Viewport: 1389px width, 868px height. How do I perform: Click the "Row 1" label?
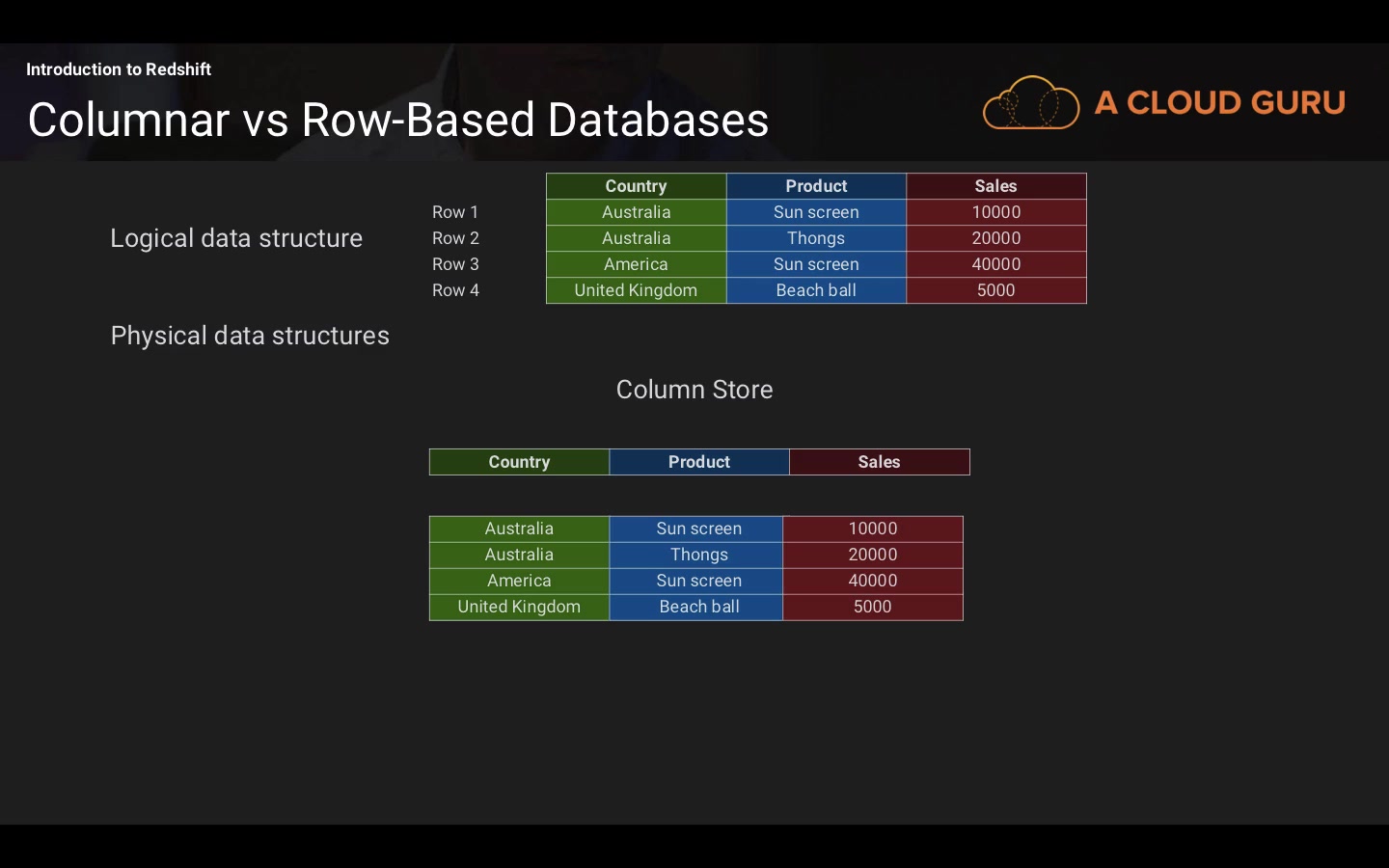[x=455, y=212]
